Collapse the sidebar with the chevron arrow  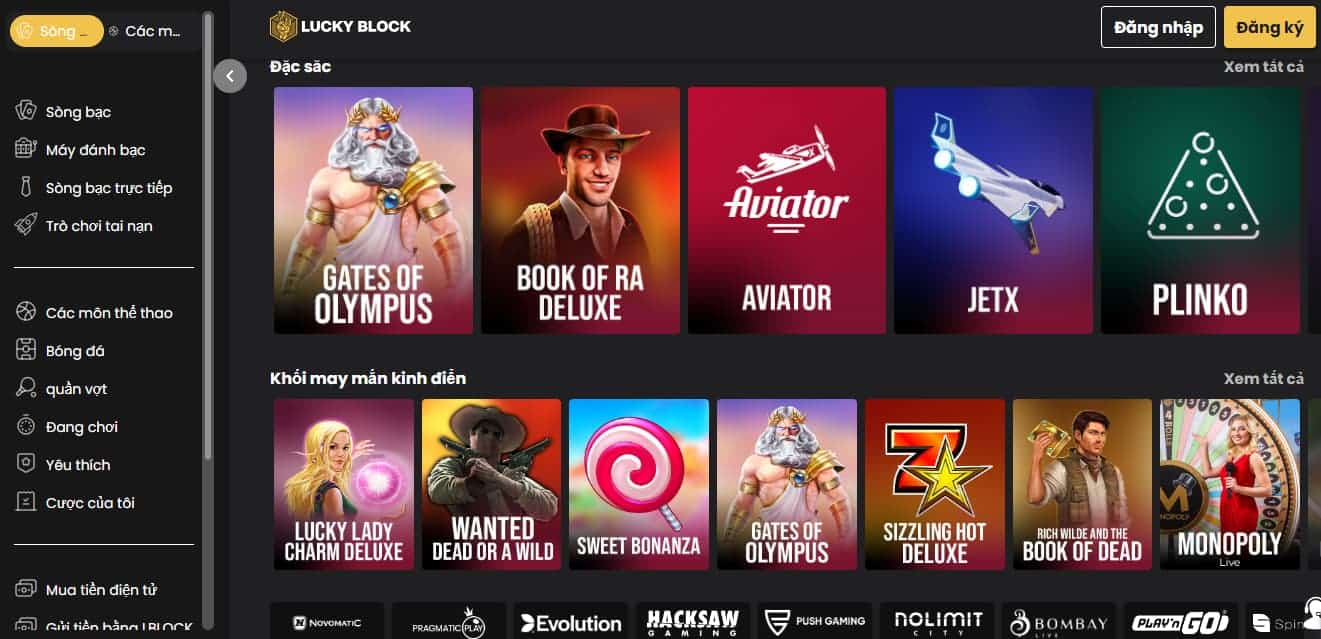[x=230, y=76]
